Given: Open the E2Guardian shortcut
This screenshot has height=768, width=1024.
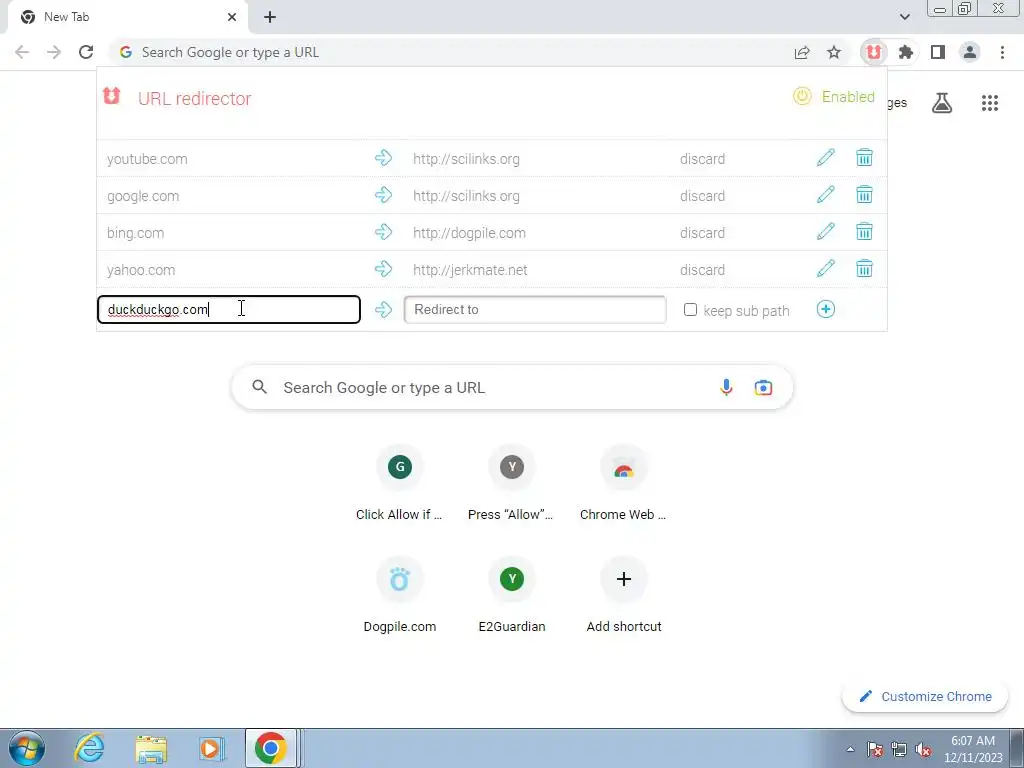Looking at the screenshot, I should 511,596.
